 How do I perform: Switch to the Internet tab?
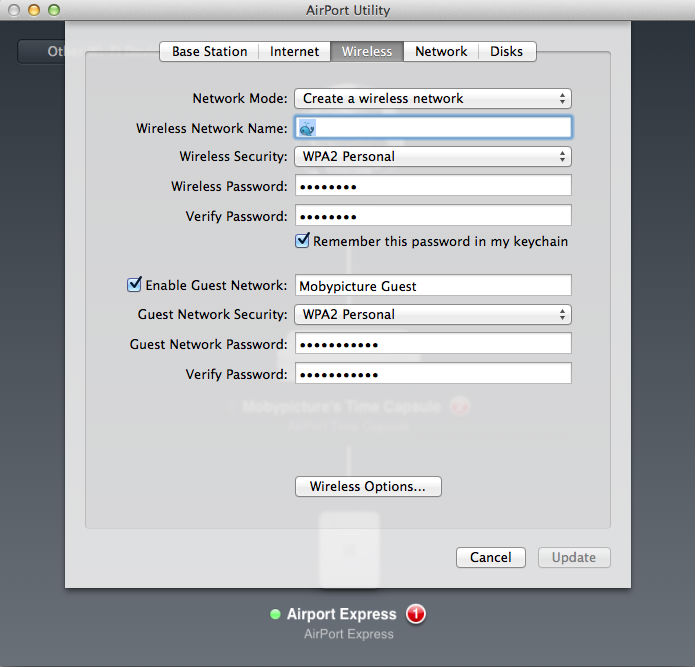point(295,52)
